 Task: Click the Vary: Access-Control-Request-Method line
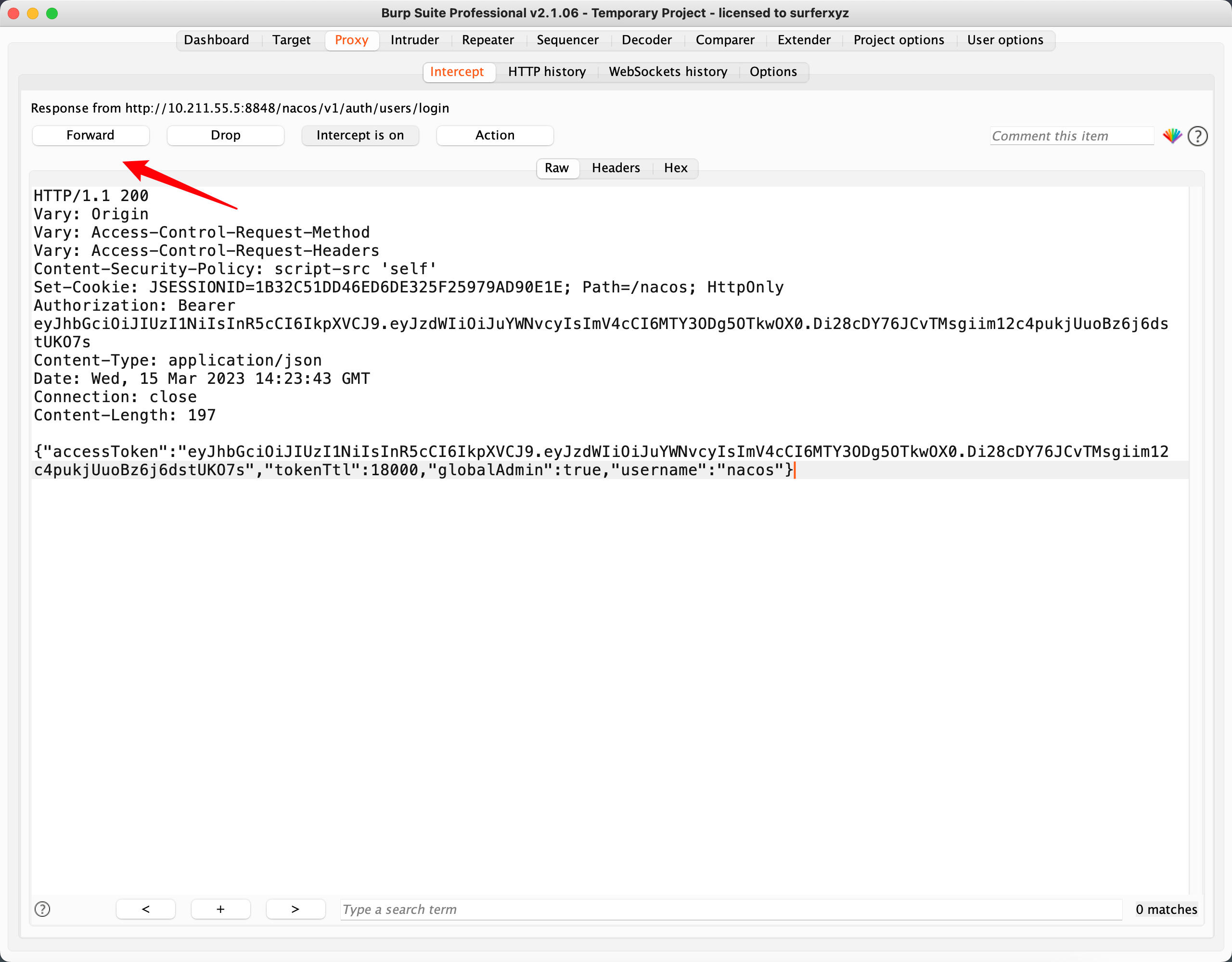point(201,232)
